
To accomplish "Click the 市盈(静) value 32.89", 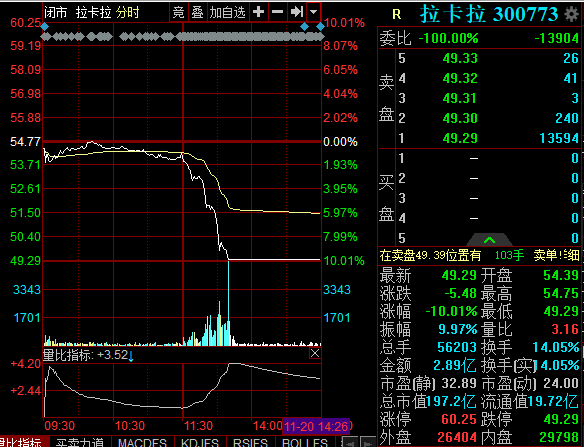I will coord(459,383).
